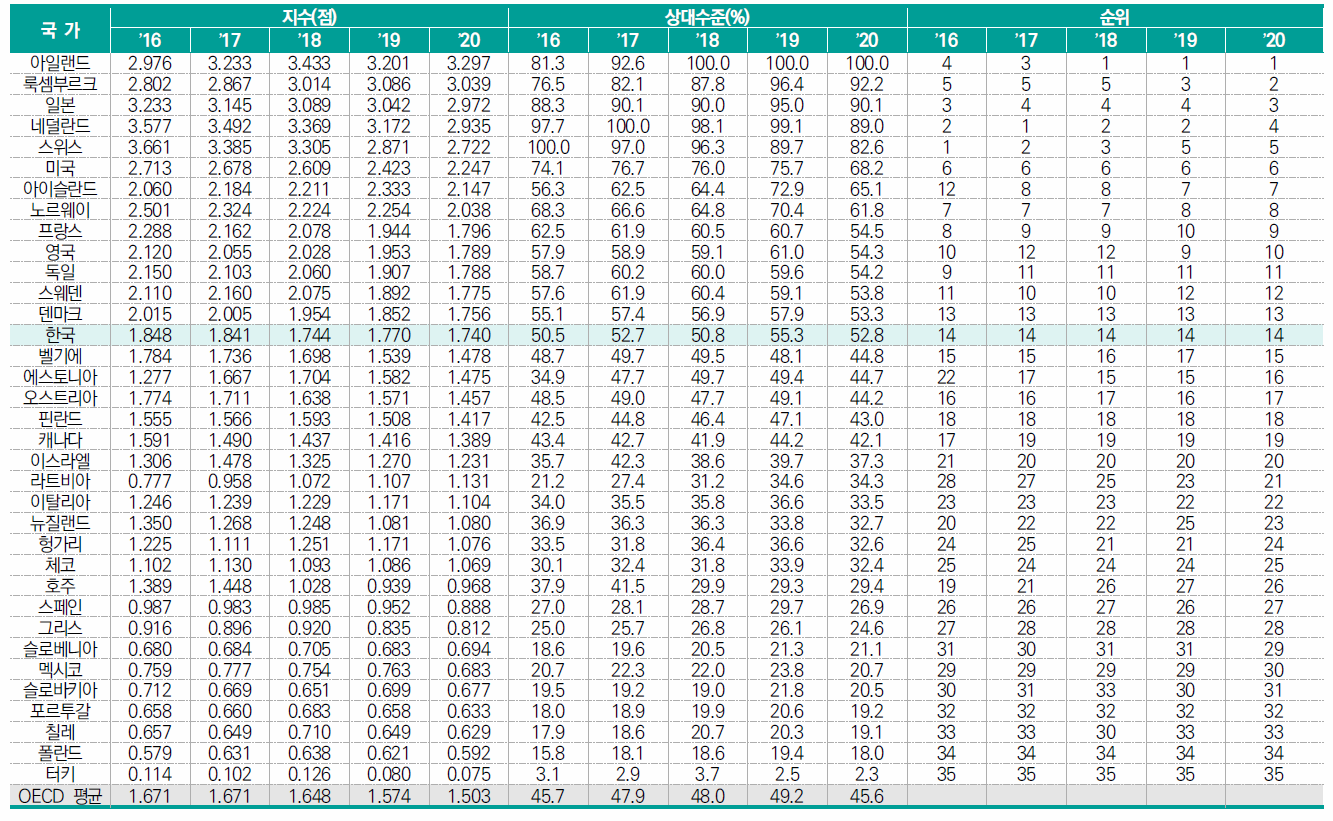Click the highlighted 한국 country cell
The image size is (1333, 821).
(x=60, y=334)
